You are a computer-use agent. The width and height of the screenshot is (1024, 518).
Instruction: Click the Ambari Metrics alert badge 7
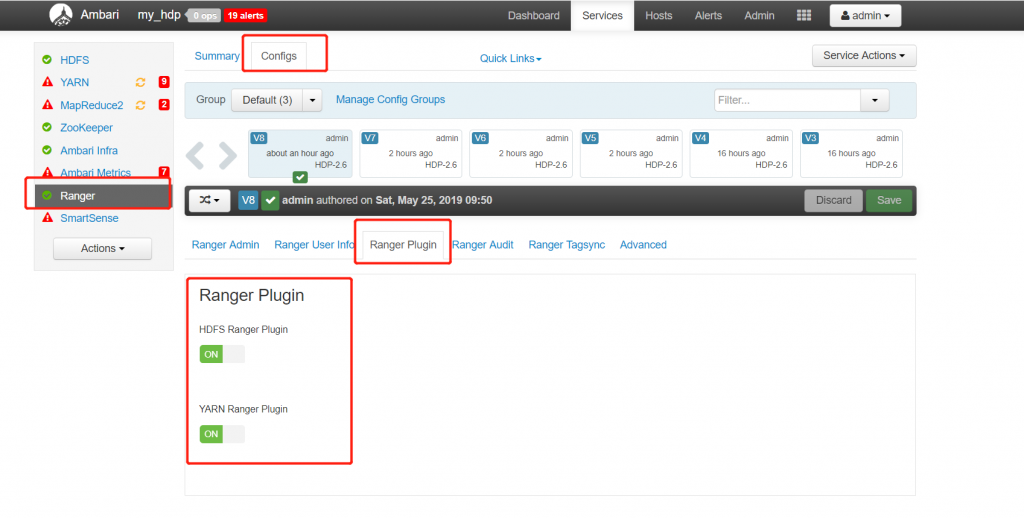point(164,172)
